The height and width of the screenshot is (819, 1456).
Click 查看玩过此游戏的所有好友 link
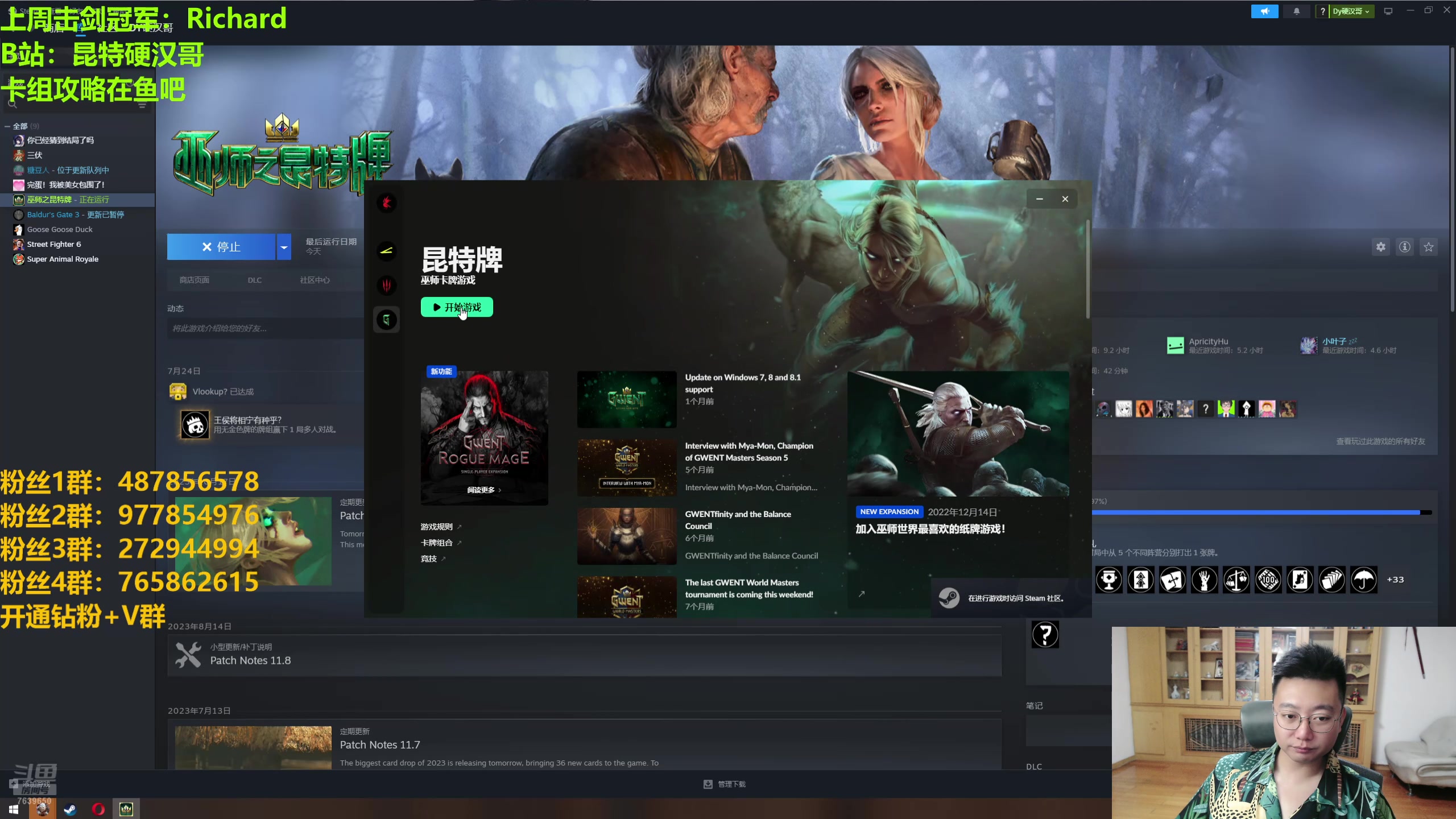pos(1380,441)
